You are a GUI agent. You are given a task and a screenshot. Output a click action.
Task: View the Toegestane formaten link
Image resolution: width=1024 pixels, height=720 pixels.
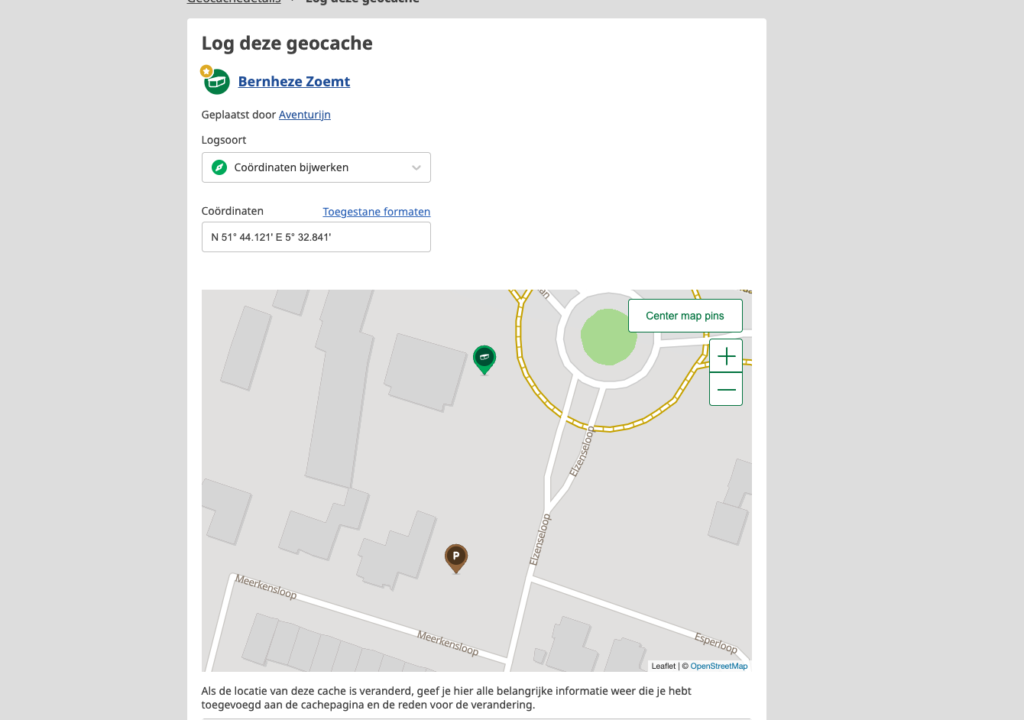pyautogui.click(x=376, y=211)
